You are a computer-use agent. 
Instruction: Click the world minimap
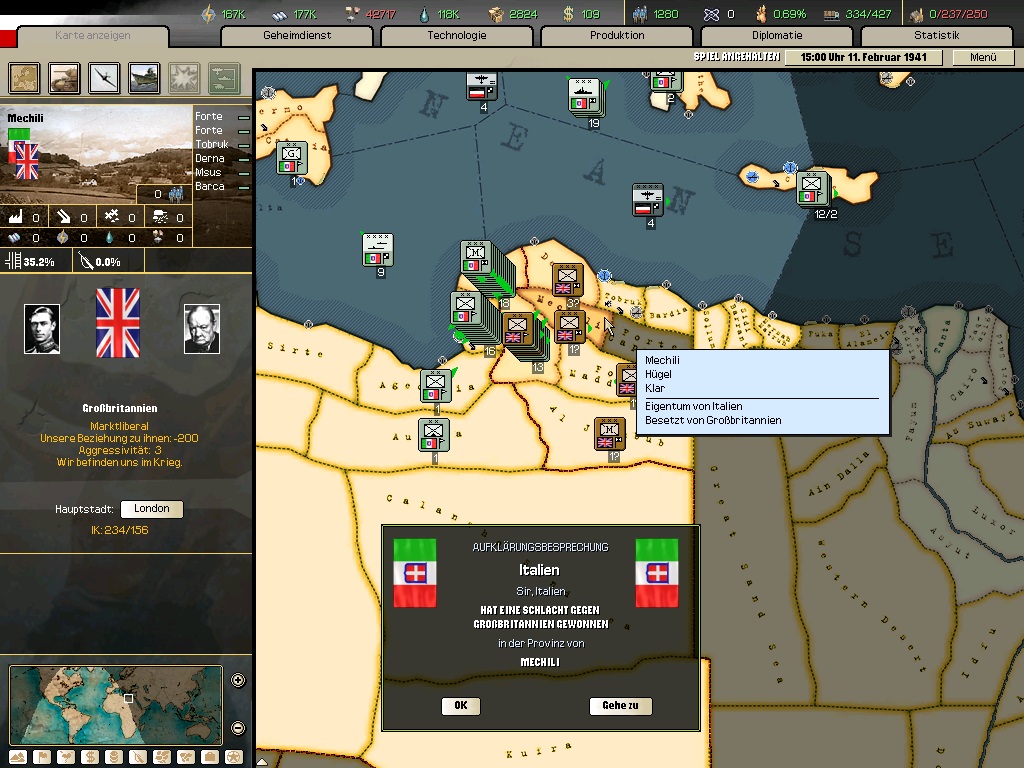(x=115, y=703)
